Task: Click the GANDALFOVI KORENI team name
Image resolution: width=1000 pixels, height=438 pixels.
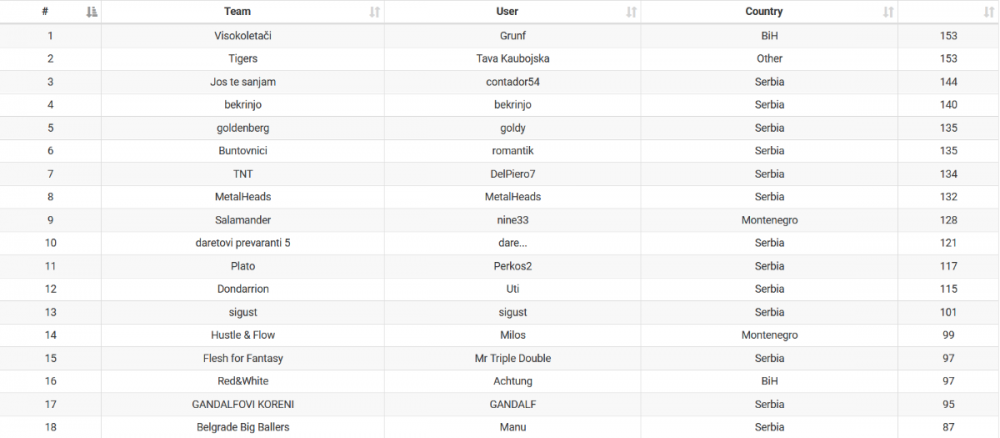Action: (x=243, y=404)
